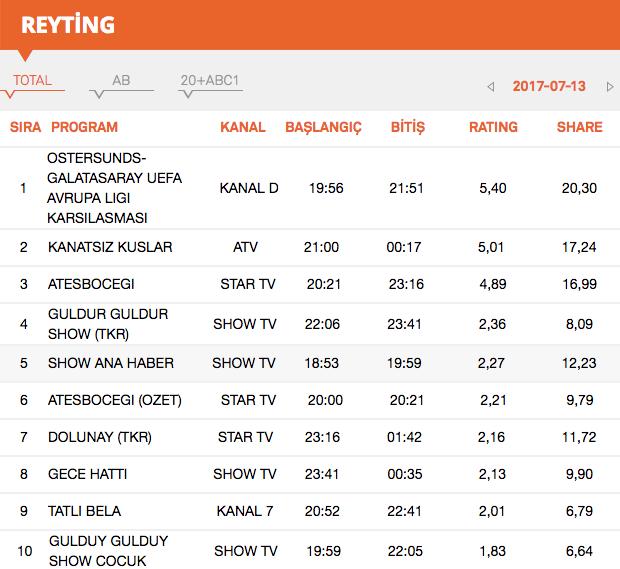Click the DOLUNAY (TKR) program row

coord(310,437)
